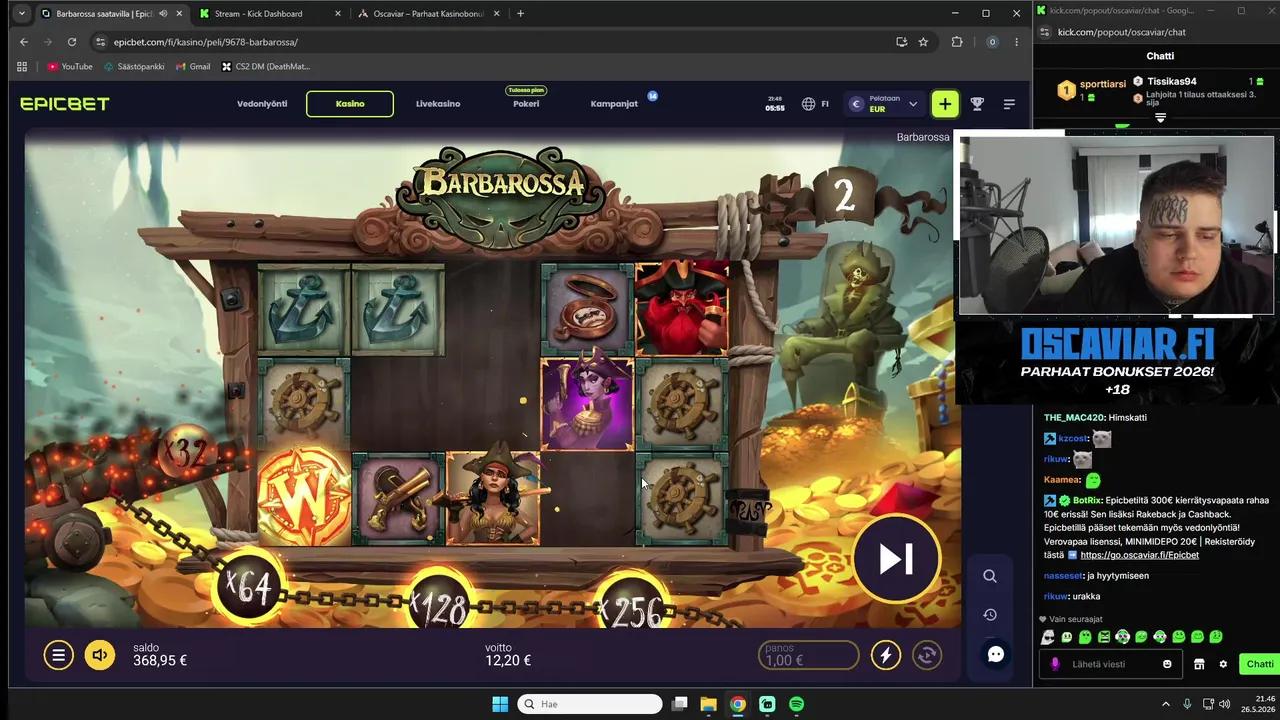This screenshot has height=720, width=1280.
Task: Open autoplay spin settings
Action: coord(927,655)
